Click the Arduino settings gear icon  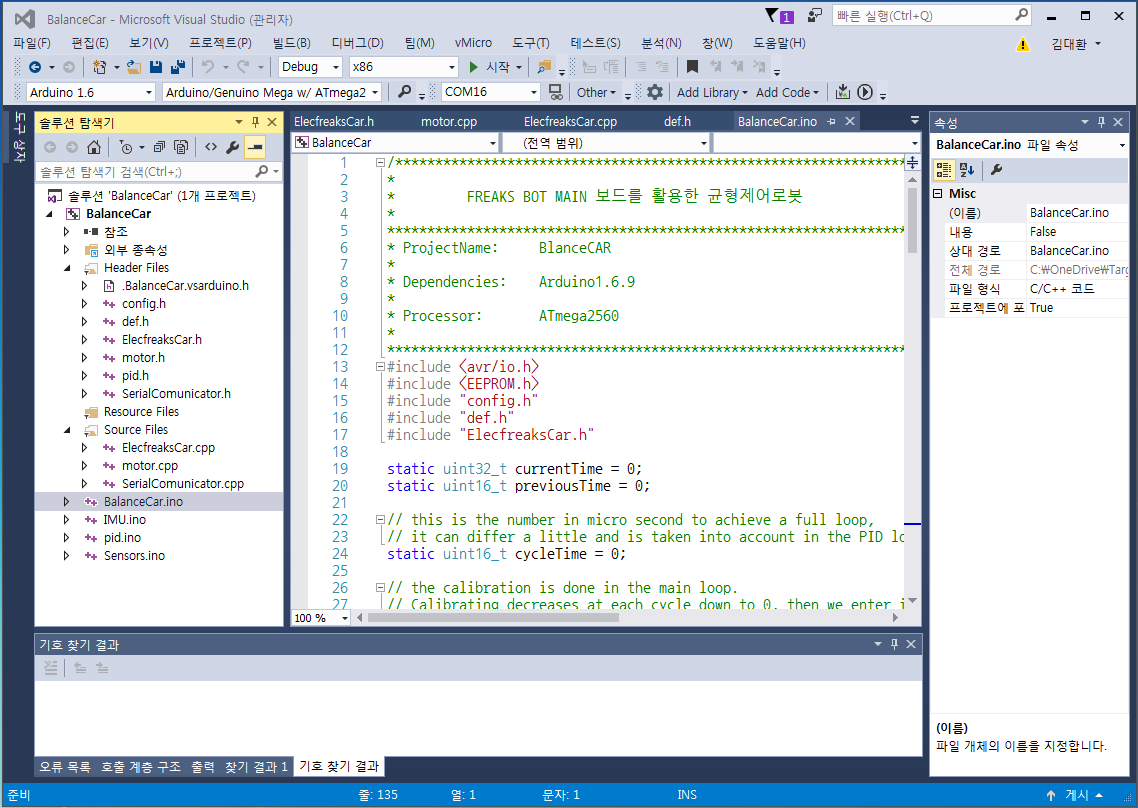[x=655, y=92]
